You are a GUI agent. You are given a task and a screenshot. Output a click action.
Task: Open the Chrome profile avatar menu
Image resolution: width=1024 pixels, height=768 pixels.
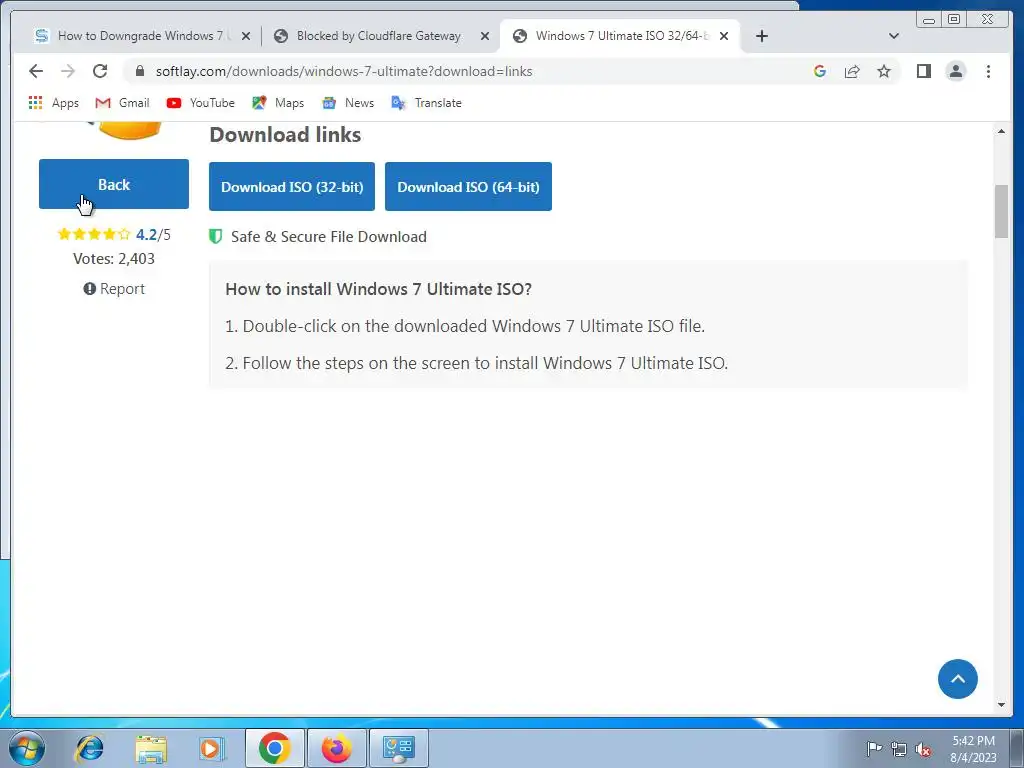coord(956,71)
